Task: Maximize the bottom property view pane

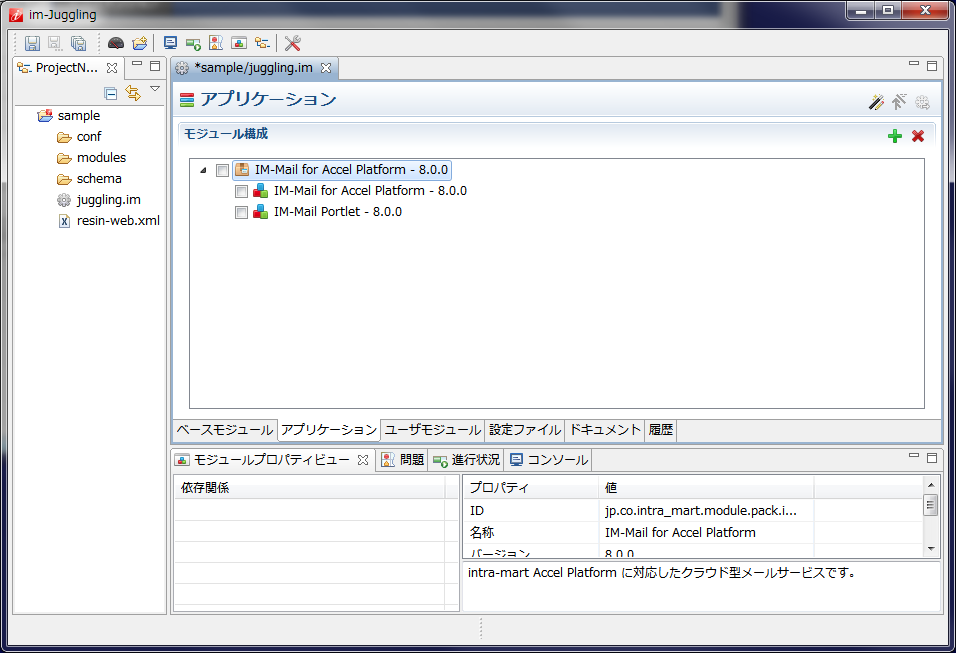Action: (932, 457)
